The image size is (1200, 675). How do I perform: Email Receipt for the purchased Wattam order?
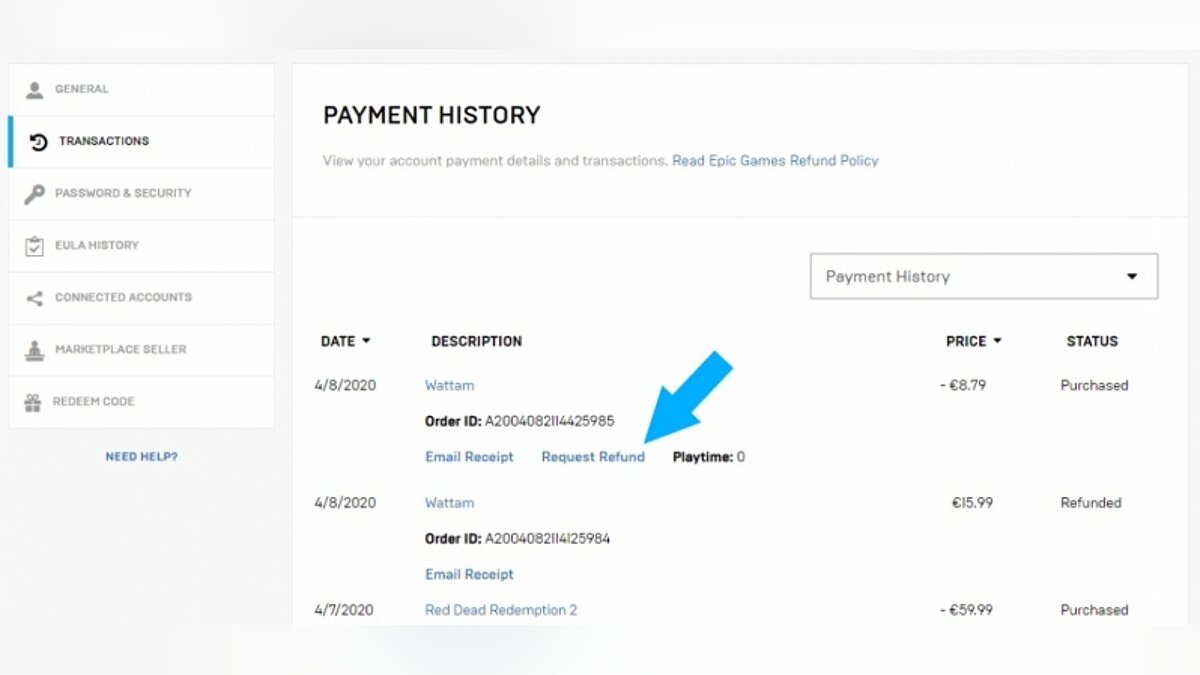coord(469,457)
